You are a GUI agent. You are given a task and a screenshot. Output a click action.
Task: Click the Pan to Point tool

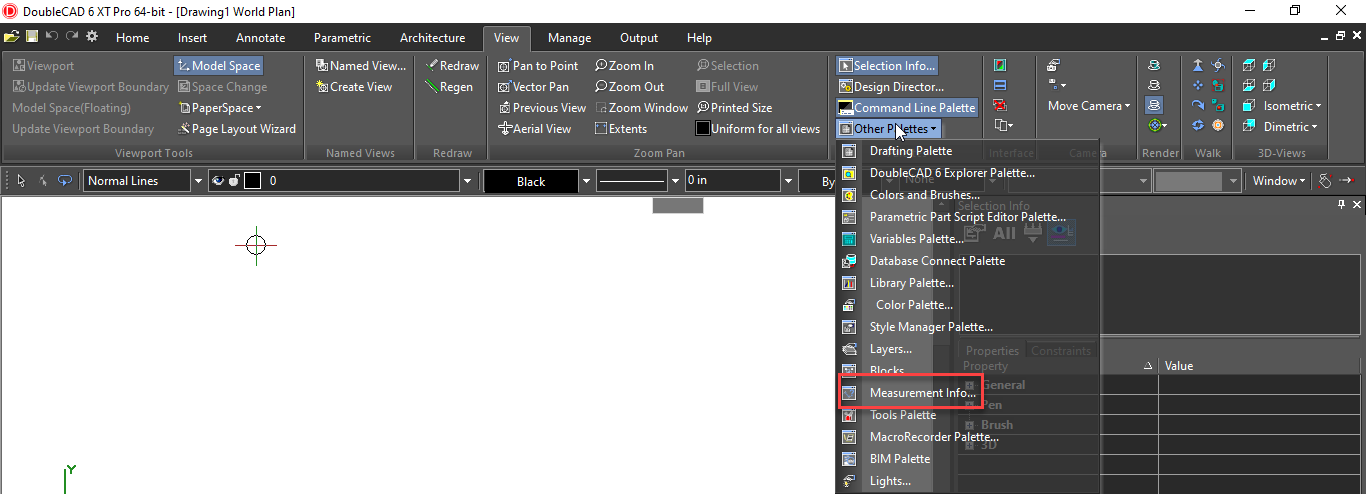pyautogui.click(x=538, y=66)
